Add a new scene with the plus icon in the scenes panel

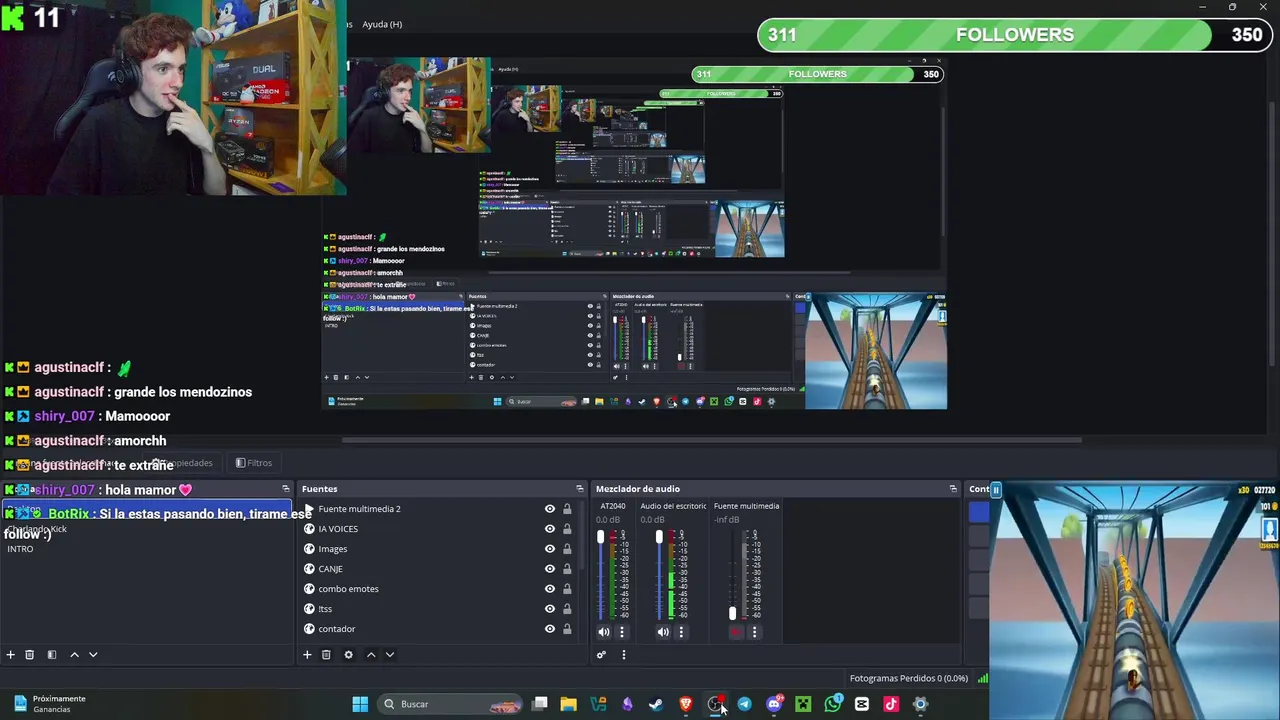click(x=10, y=655)
